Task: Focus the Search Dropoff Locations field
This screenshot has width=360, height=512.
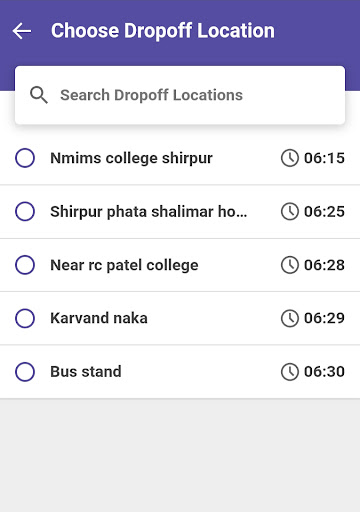Action: (x=180, y=95)
